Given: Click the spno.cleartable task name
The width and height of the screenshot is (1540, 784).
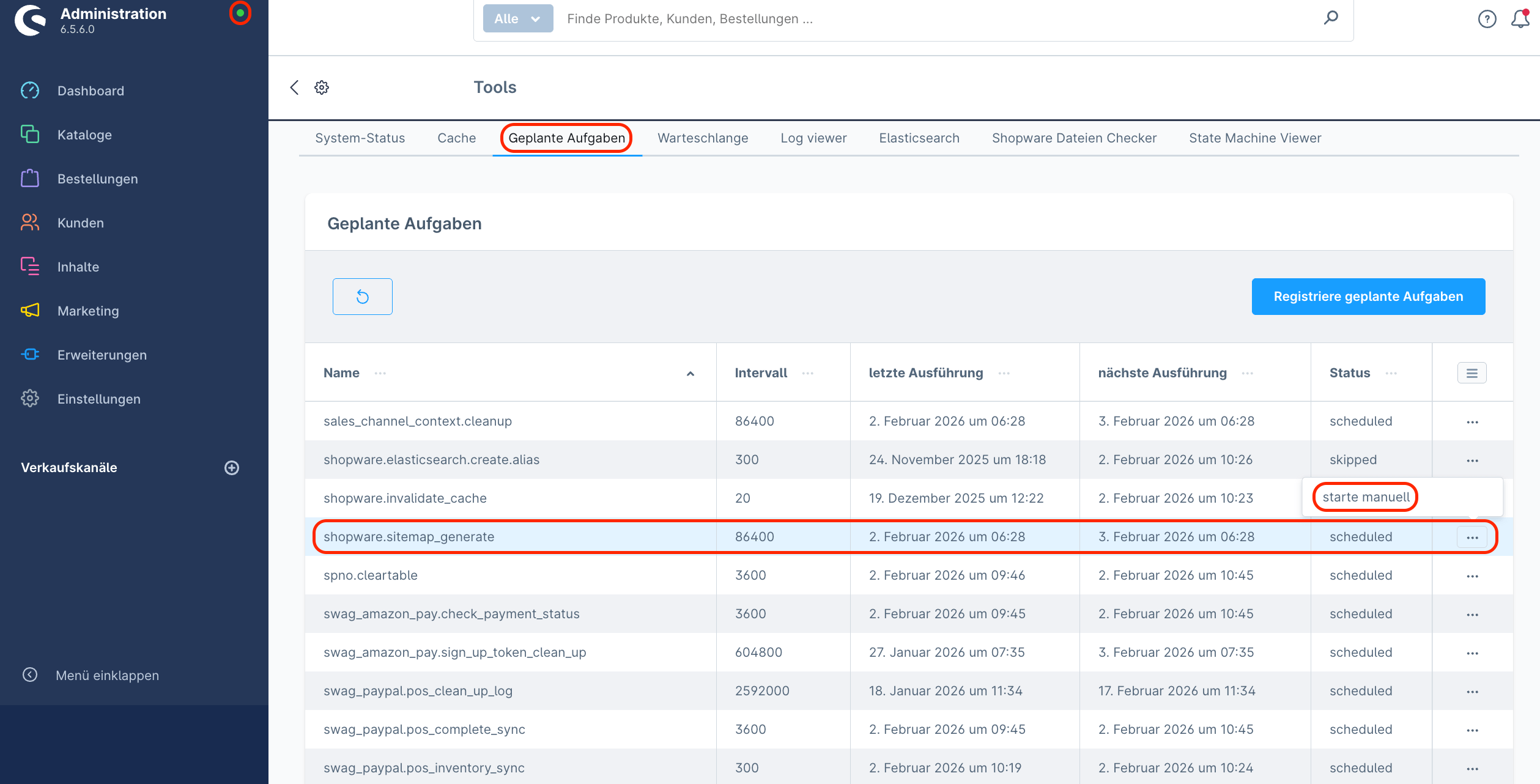Looking at the screenshot, I should (x=371, y=575).
